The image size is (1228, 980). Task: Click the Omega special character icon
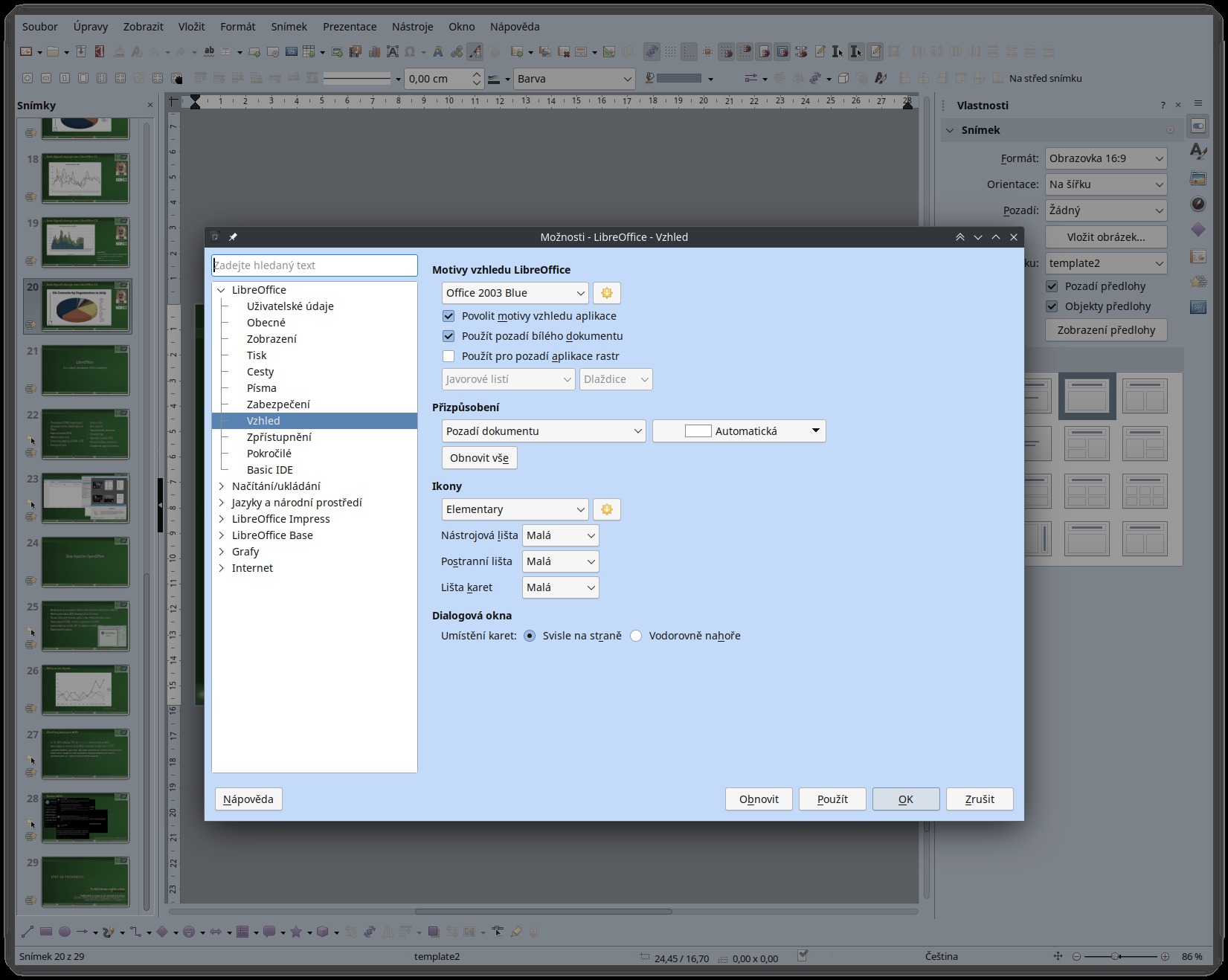[x=409, y=52]
